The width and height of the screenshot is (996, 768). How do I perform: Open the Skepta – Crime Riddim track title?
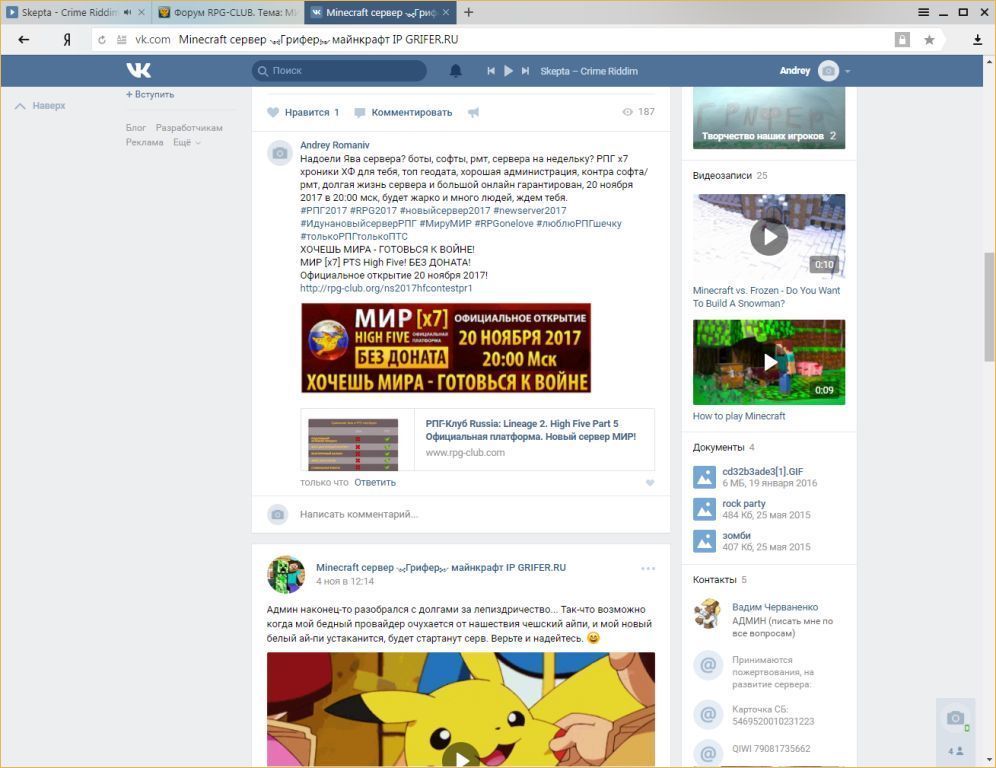coord(589,71)
